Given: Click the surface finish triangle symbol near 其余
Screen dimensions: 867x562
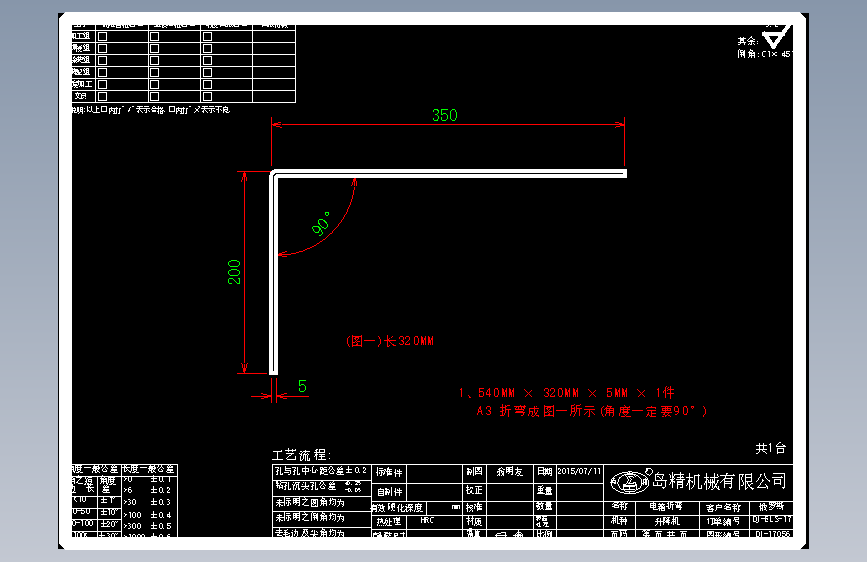Looking at the screenshot, I should coord(774,39).
